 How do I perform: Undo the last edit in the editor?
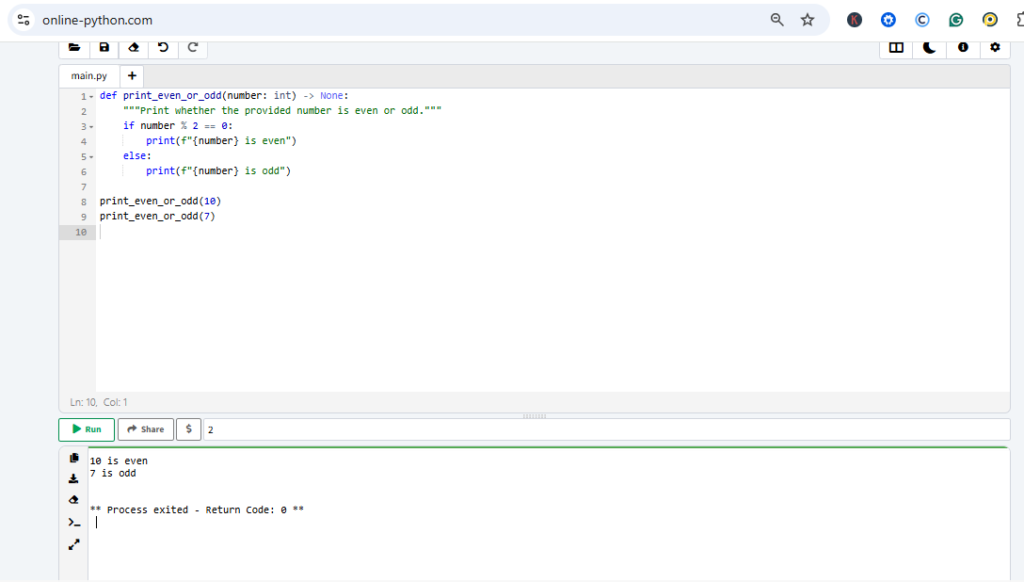(x=163, y=47)
